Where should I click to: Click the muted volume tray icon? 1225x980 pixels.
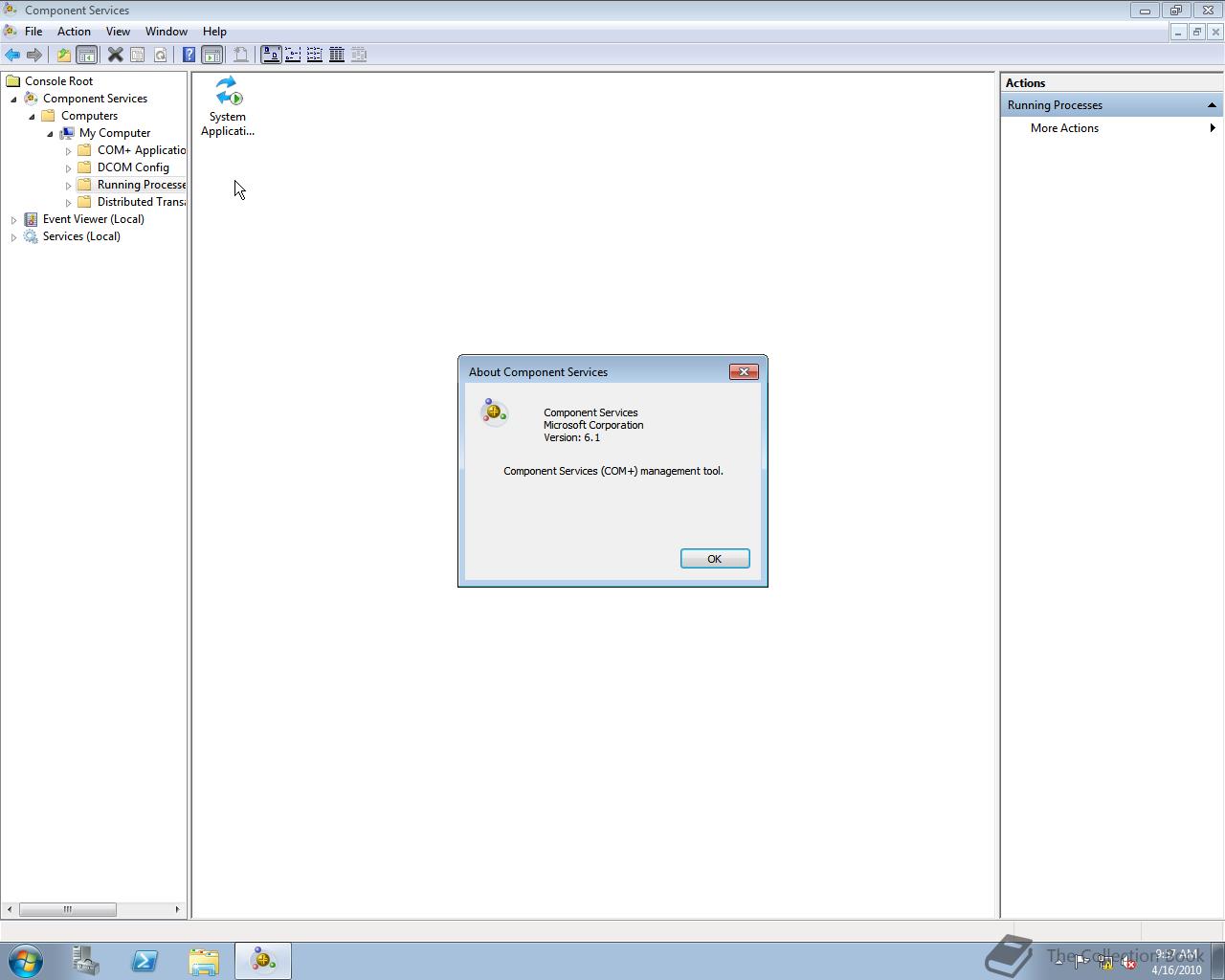tap(1128, 963)
